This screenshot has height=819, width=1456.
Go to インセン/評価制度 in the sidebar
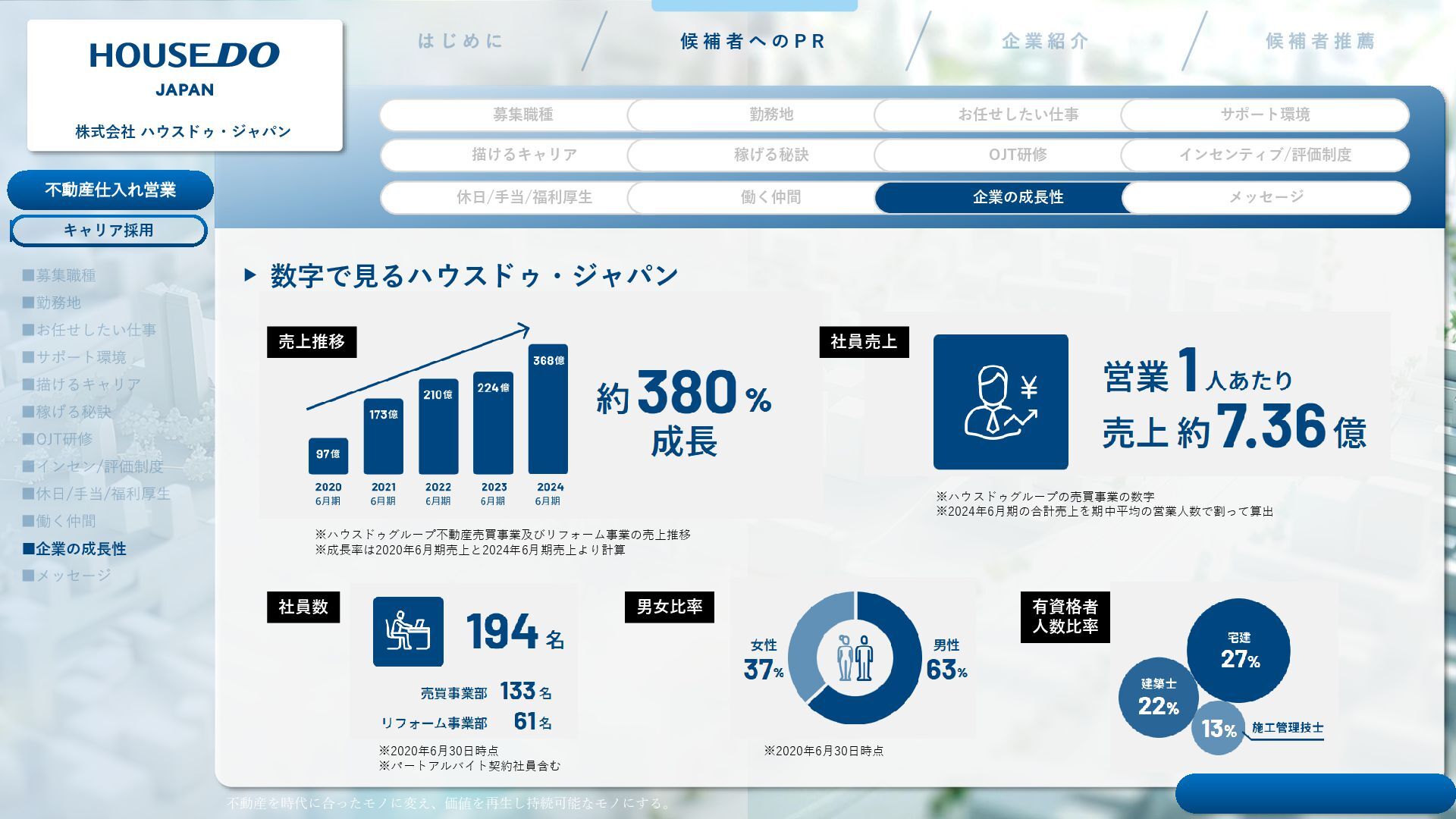(x=93, y=466)
